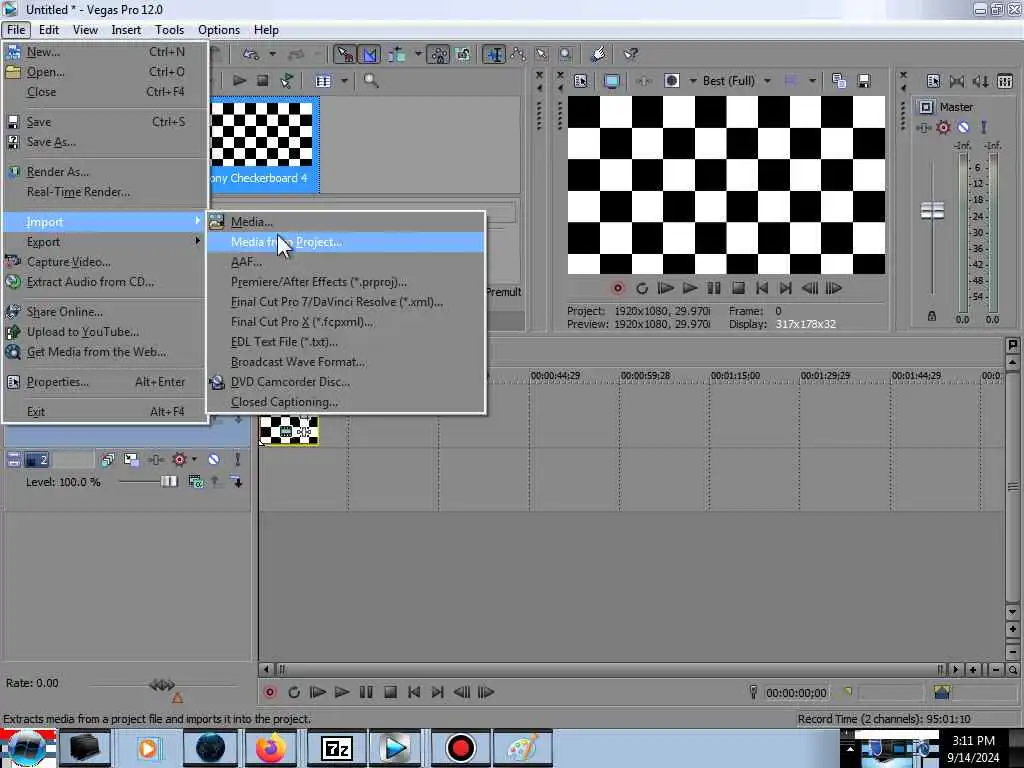Start preview in Project Media toolbar
The width and height of the screenshot is (1024, 768).
tap(240, 81)
